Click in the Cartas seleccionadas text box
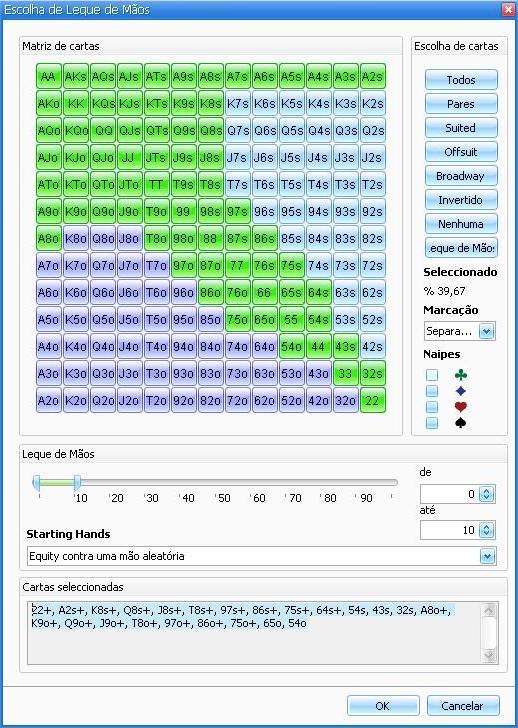This screenshot has height=728, width=518. pos(263,633)
